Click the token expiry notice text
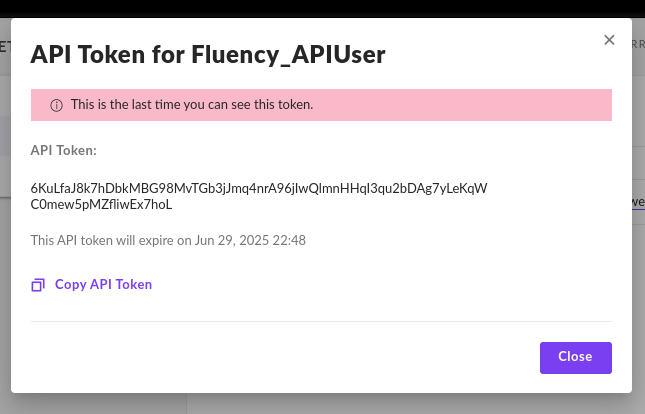 [x=168, y=240]
